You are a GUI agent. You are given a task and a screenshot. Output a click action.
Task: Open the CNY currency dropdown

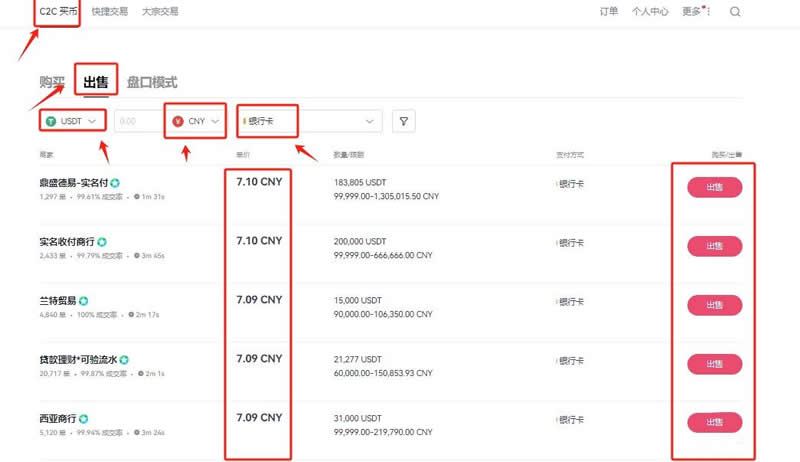click(x=195, y=121)
